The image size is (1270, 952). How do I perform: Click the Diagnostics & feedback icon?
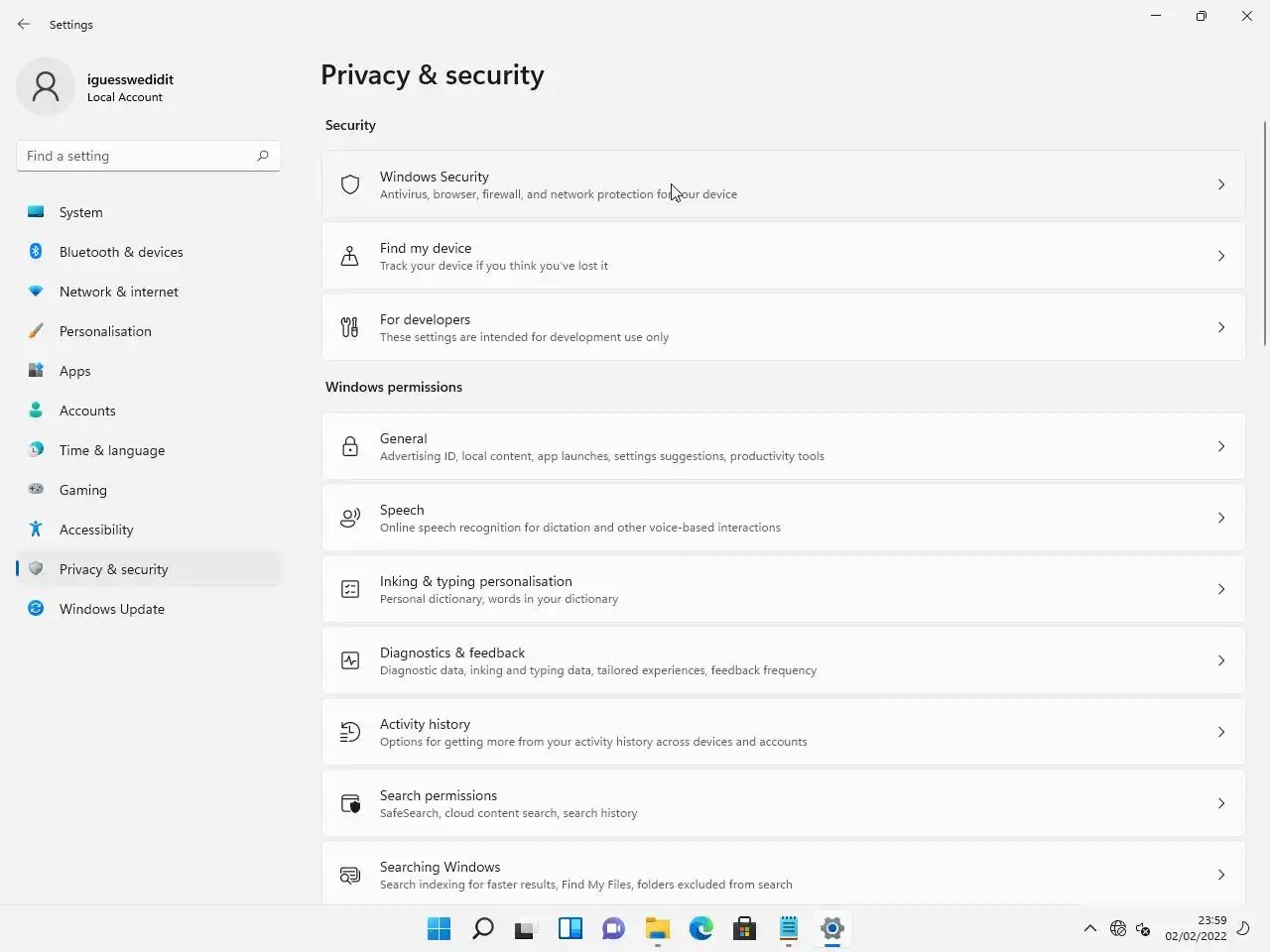tap(350, 660)
